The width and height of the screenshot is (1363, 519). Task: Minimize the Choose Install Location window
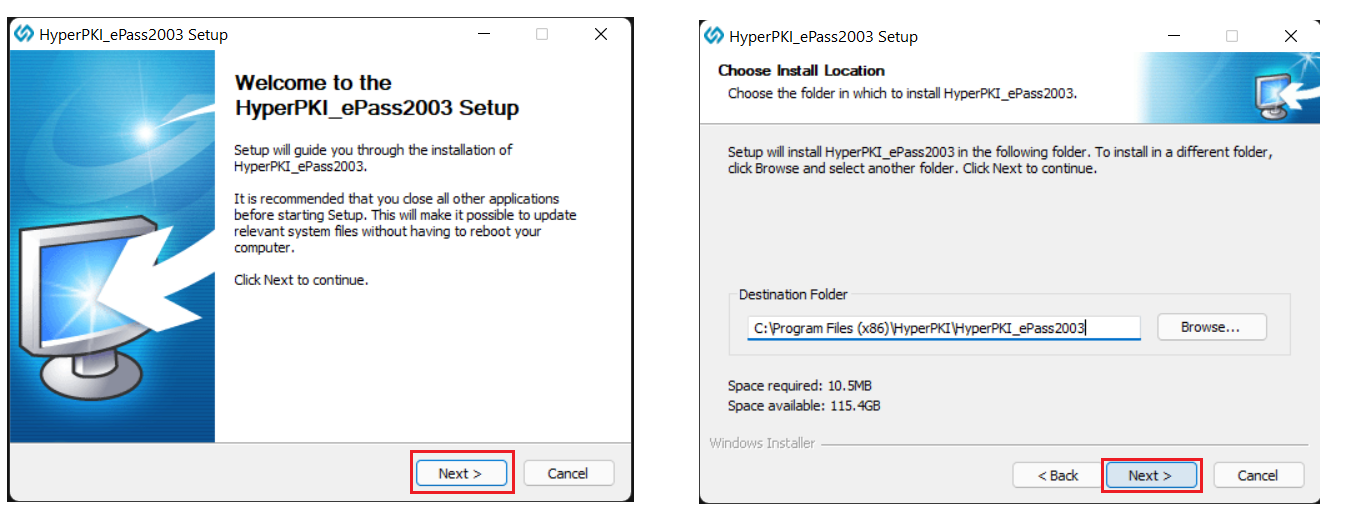coord(1173,36)
